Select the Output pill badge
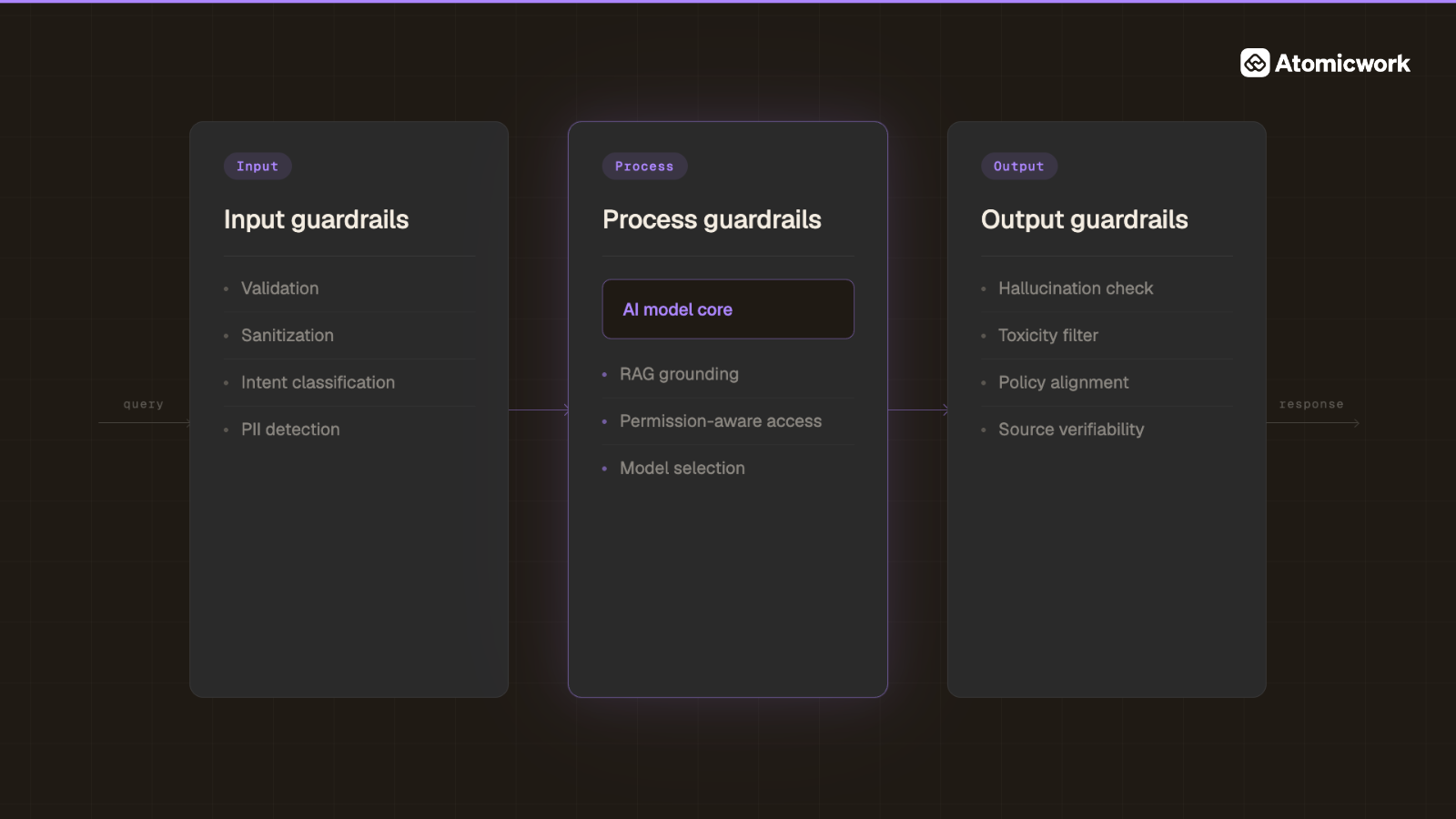The height and width of the screenshot is (819, 1456). (1018, 167)
